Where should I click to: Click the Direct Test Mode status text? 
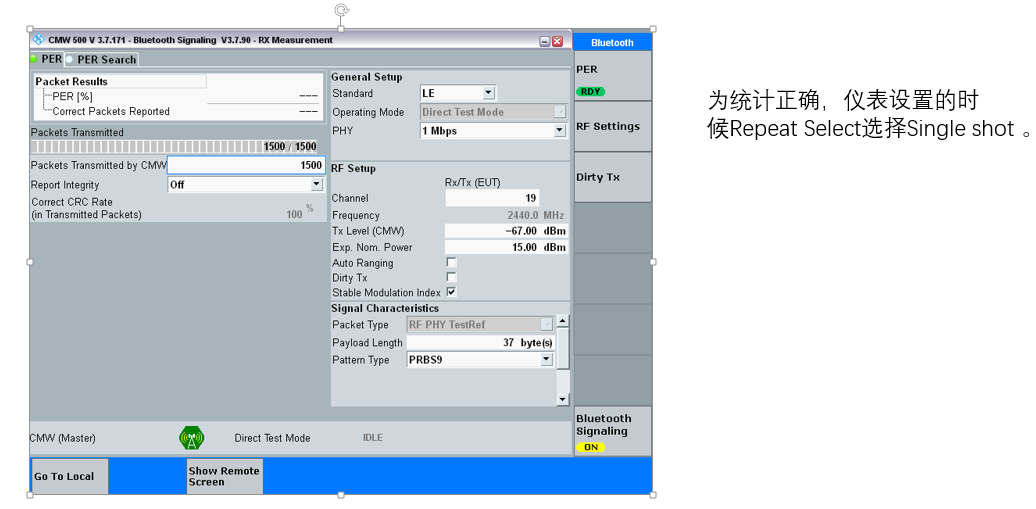pos(272,438)
